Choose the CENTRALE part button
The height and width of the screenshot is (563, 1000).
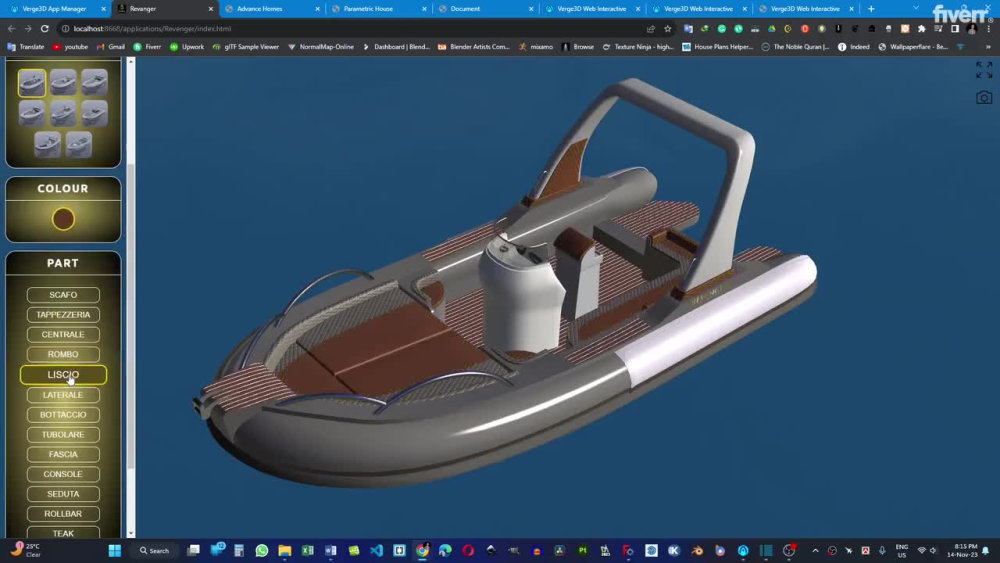click(x=63, y=334)
